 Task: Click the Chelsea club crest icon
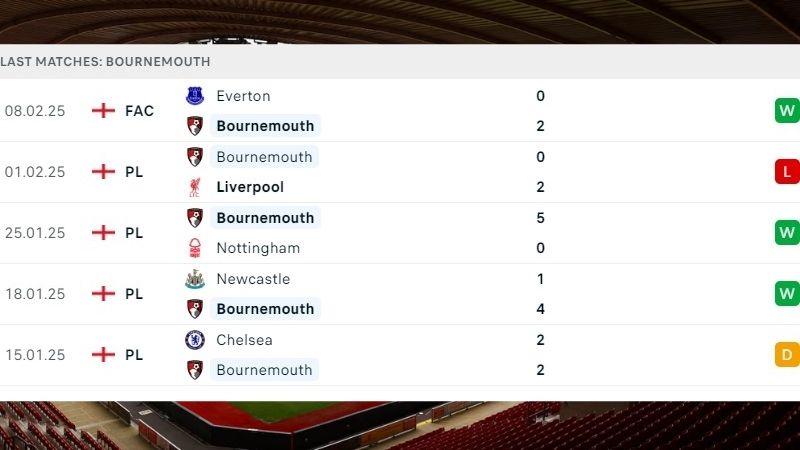click(195, 340)
